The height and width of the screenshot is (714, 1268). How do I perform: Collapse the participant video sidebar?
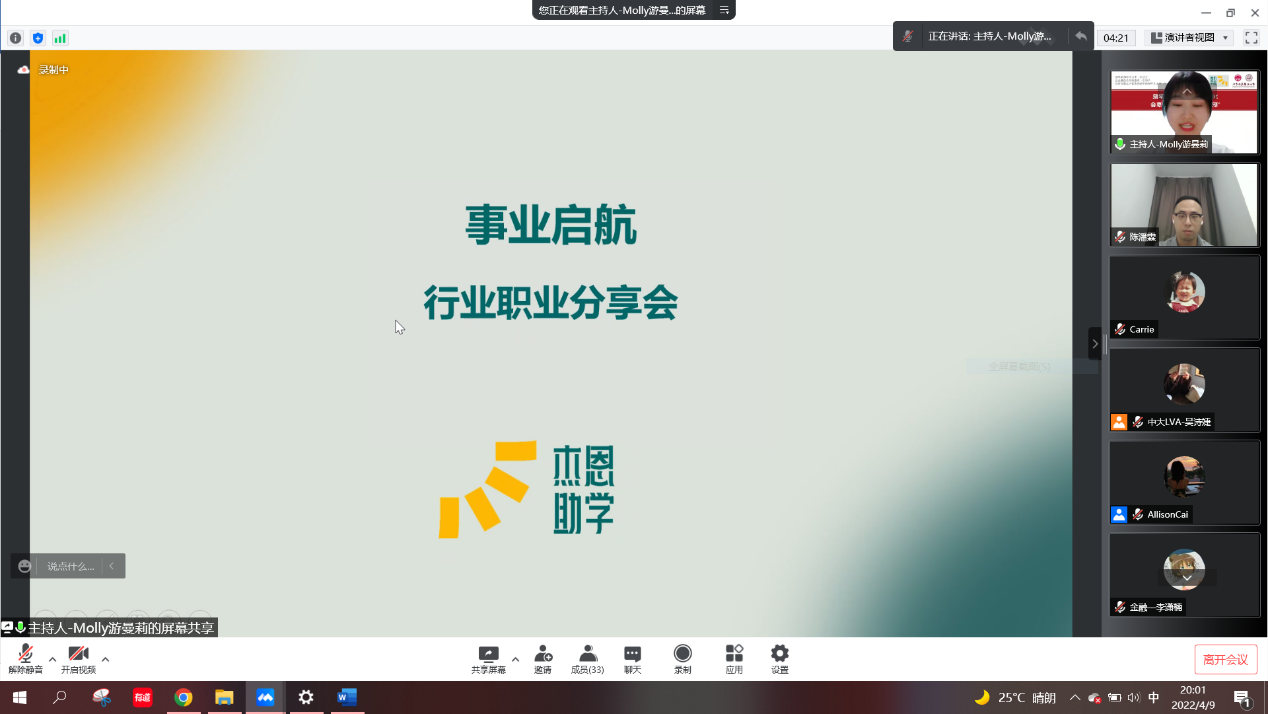pos(1095,343)
